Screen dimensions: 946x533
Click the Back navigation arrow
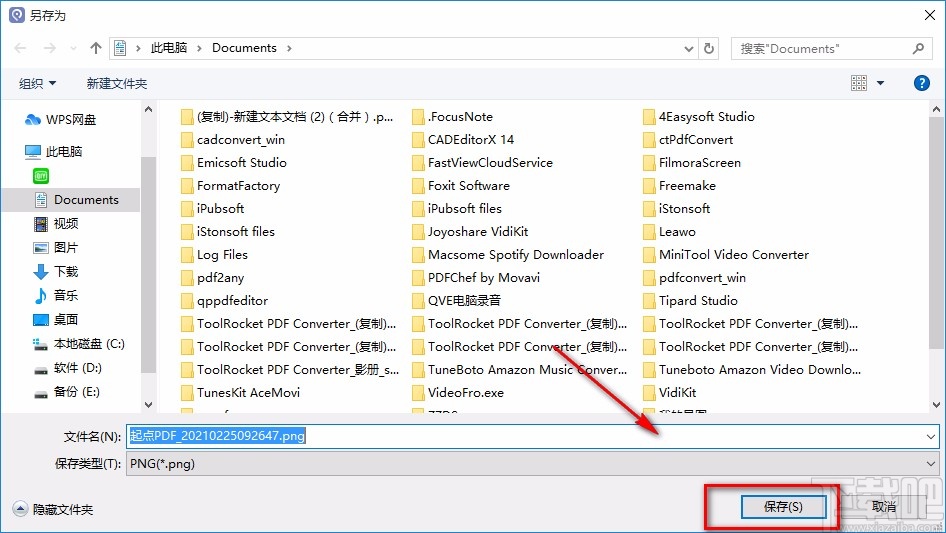point(20,48)
